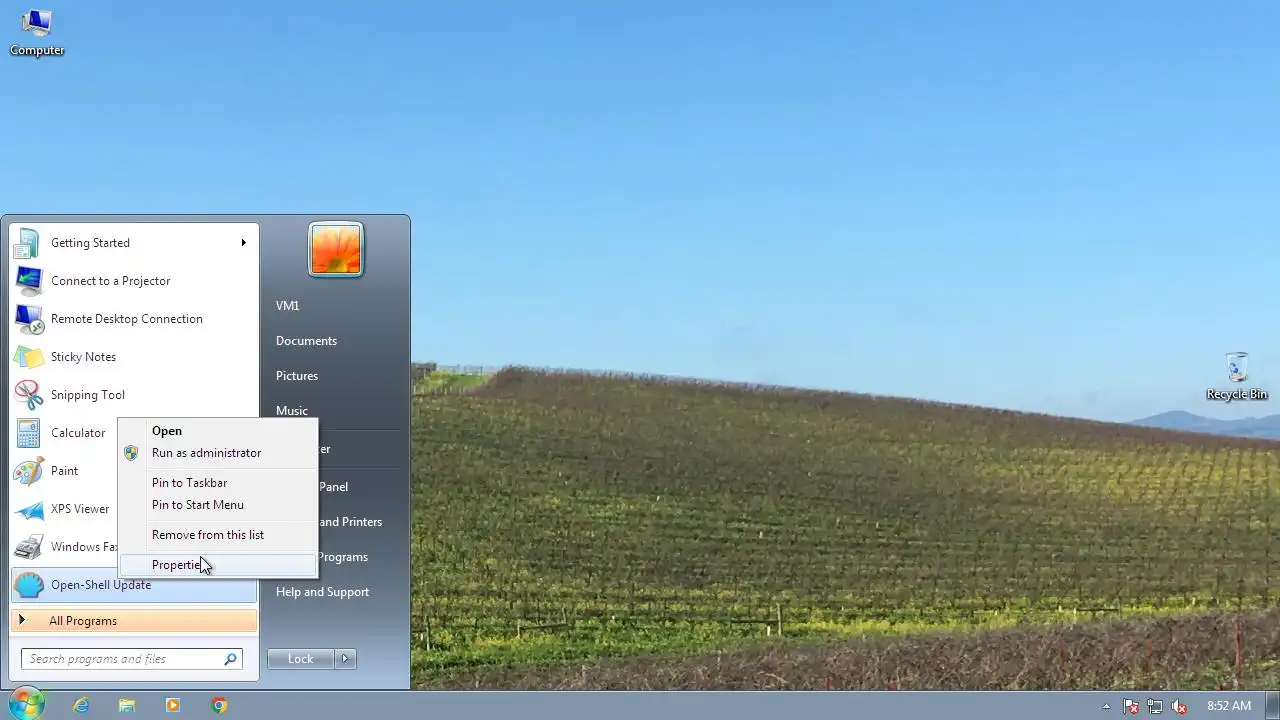Open Windows Explorer from the taskbar
This screenshot has width=1280, height=720.
point(127,705)
